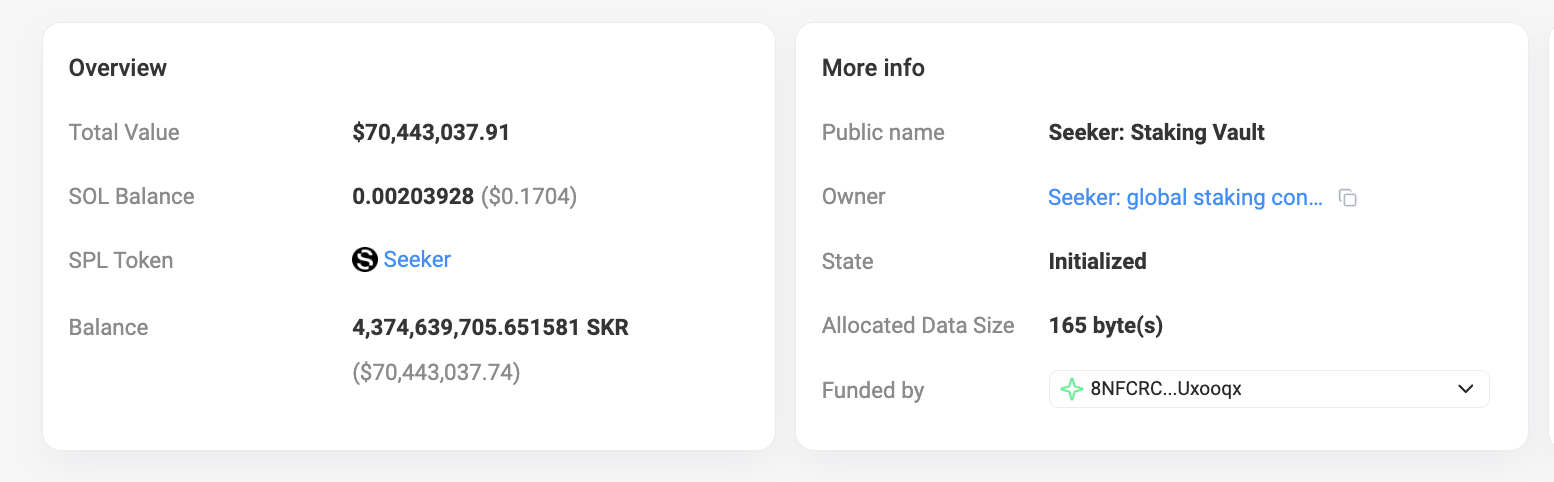The image size is (1554, 482).
Task: Click the 165 byte(s) data size
Action: (1105, 325)
